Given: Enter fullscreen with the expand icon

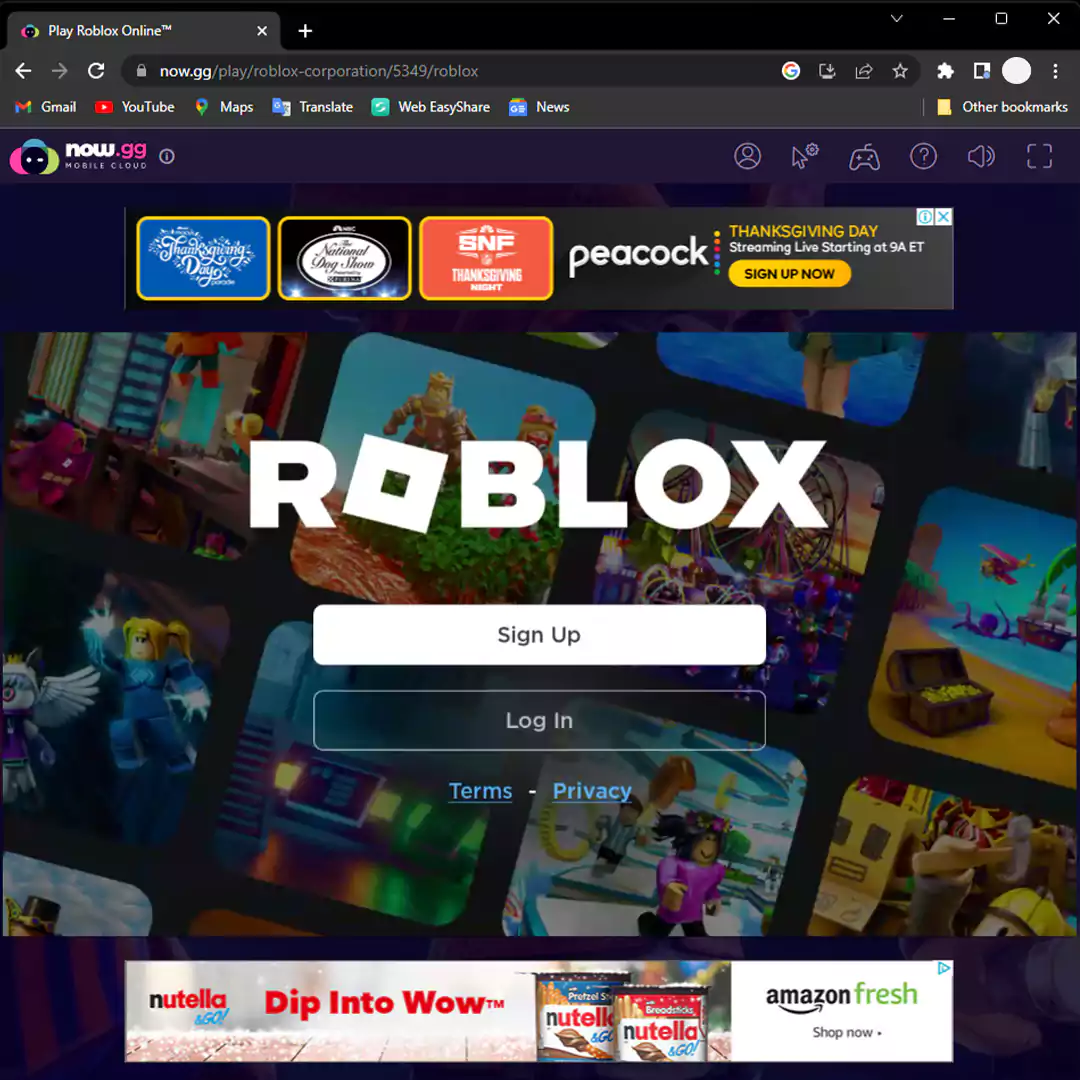Looking at the screenshot, I should 1039,156.
